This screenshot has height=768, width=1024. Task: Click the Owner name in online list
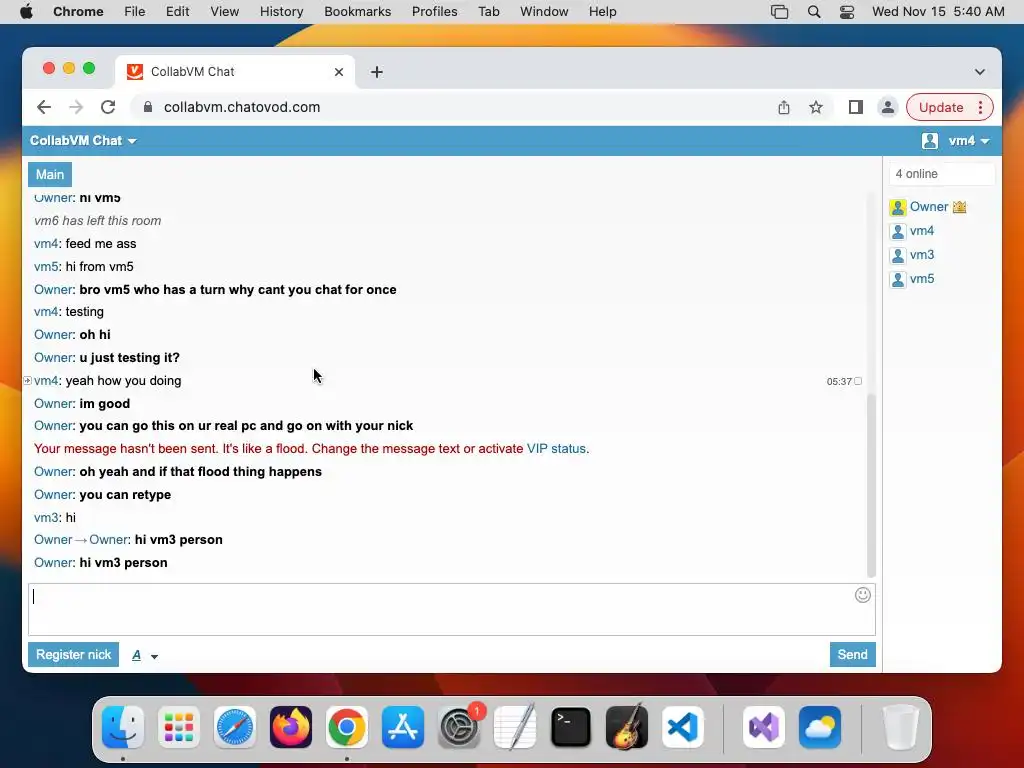pyautogui.click(x=929, y=207)
